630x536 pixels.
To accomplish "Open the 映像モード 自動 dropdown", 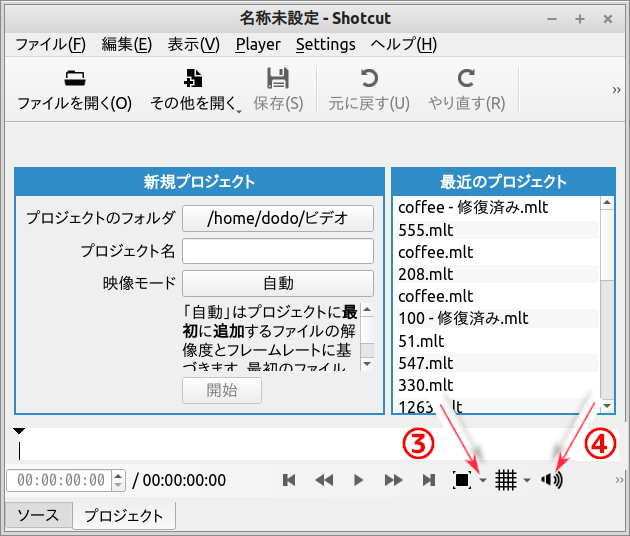I will click(277, 283).
